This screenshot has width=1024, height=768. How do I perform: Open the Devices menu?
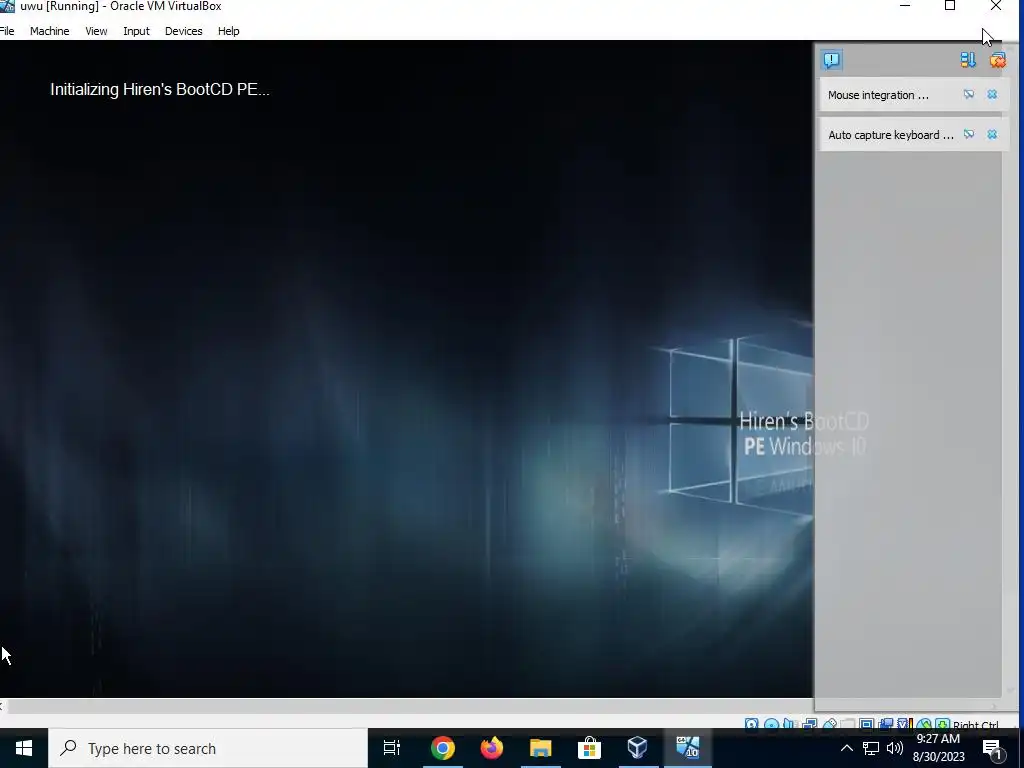[184, 31]
